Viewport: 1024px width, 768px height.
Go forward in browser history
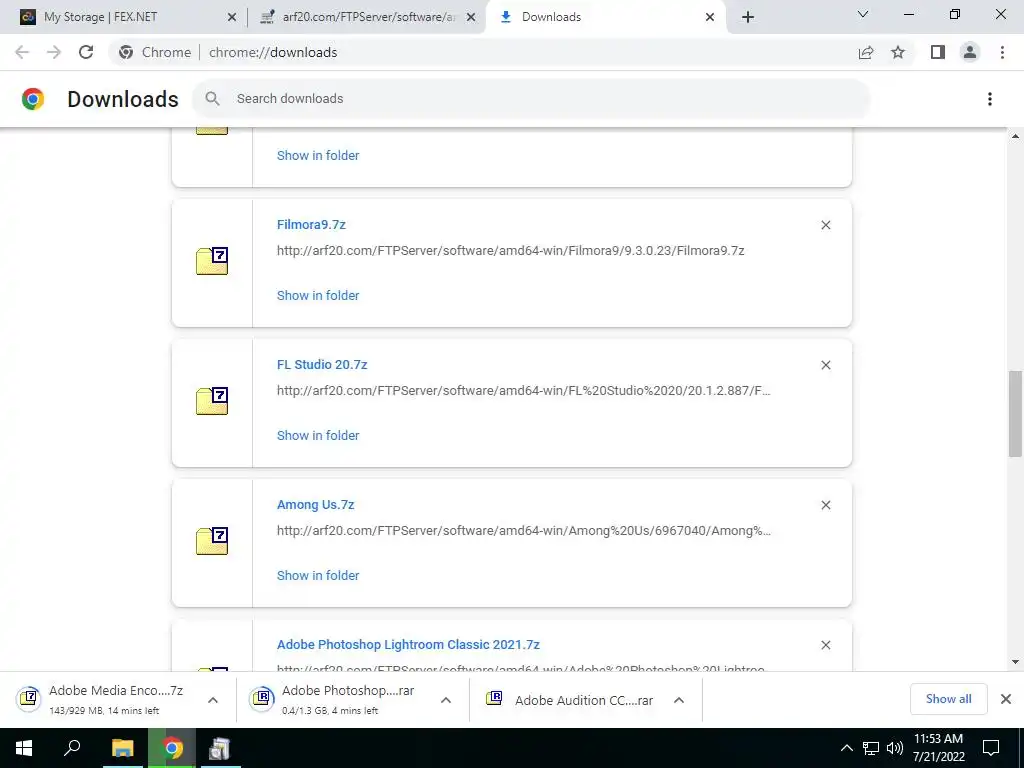click(x=54, y=52)
